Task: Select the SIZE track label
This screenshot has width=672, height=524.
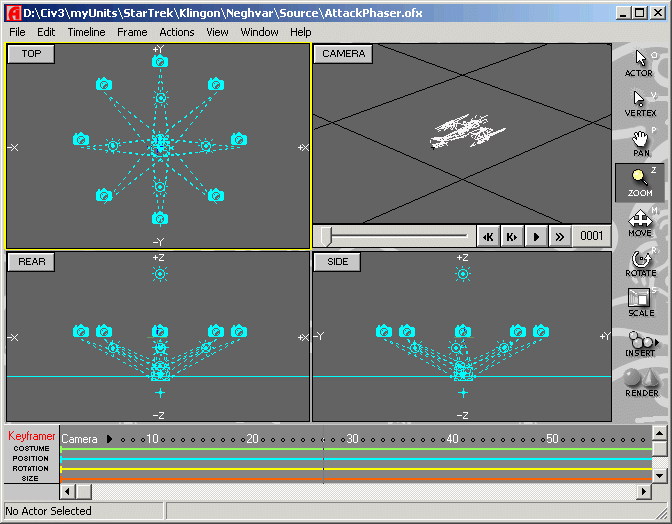Action: 30,479
